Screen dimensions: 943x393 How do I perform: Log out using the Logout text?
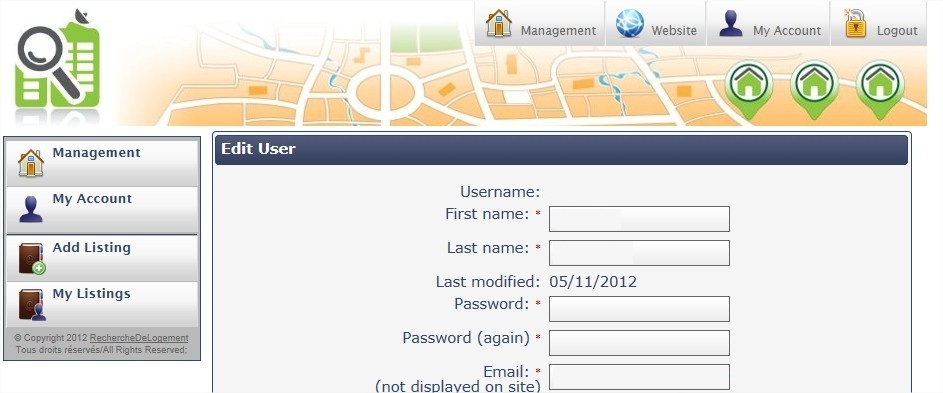click(897, 31)
